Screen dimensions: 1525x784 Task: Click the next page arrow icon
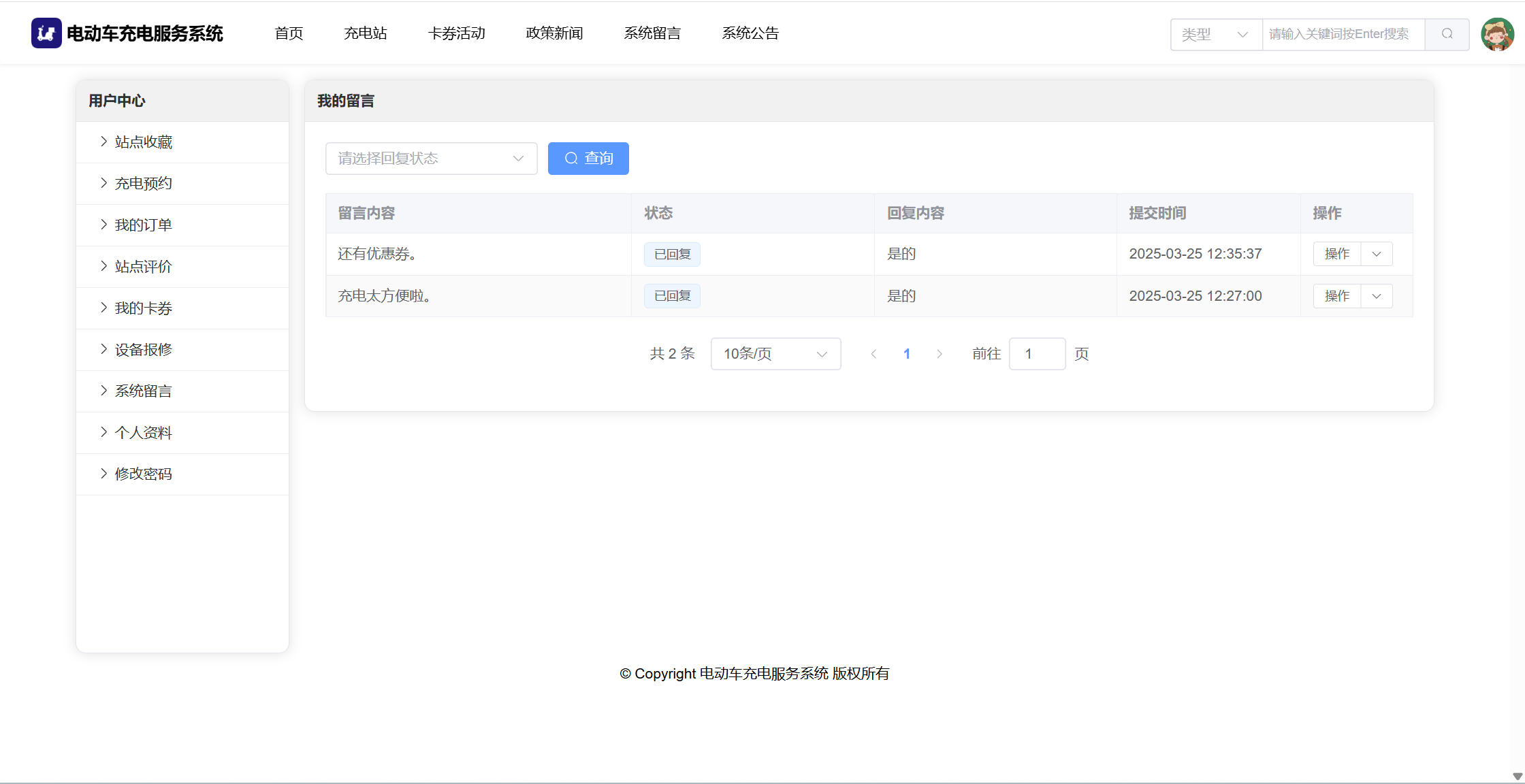coord(940,354)
